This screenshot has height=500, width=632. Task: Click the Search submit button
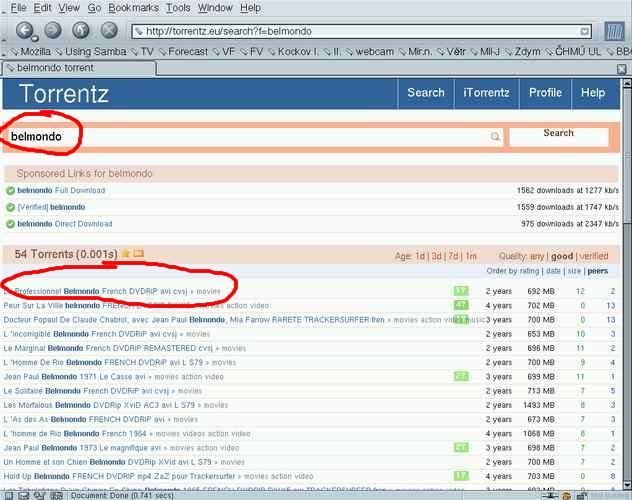pos(559,137)
